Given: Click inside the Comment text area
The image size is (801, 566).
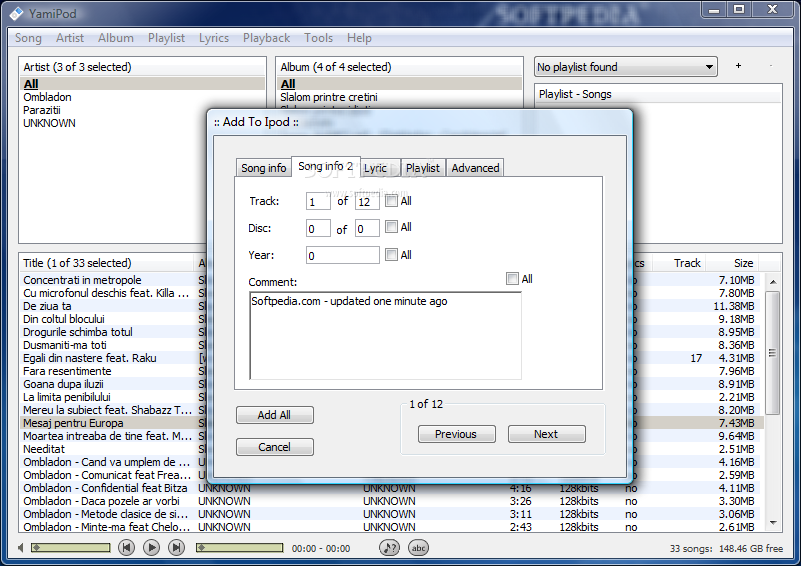Looking at the screenshot, I should [x=385, y=336].
